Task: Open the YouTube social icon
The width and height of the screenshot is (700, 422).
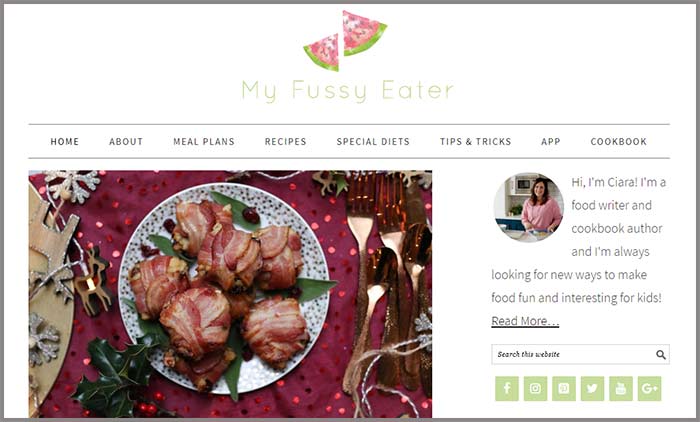Action: click(621, 389)
